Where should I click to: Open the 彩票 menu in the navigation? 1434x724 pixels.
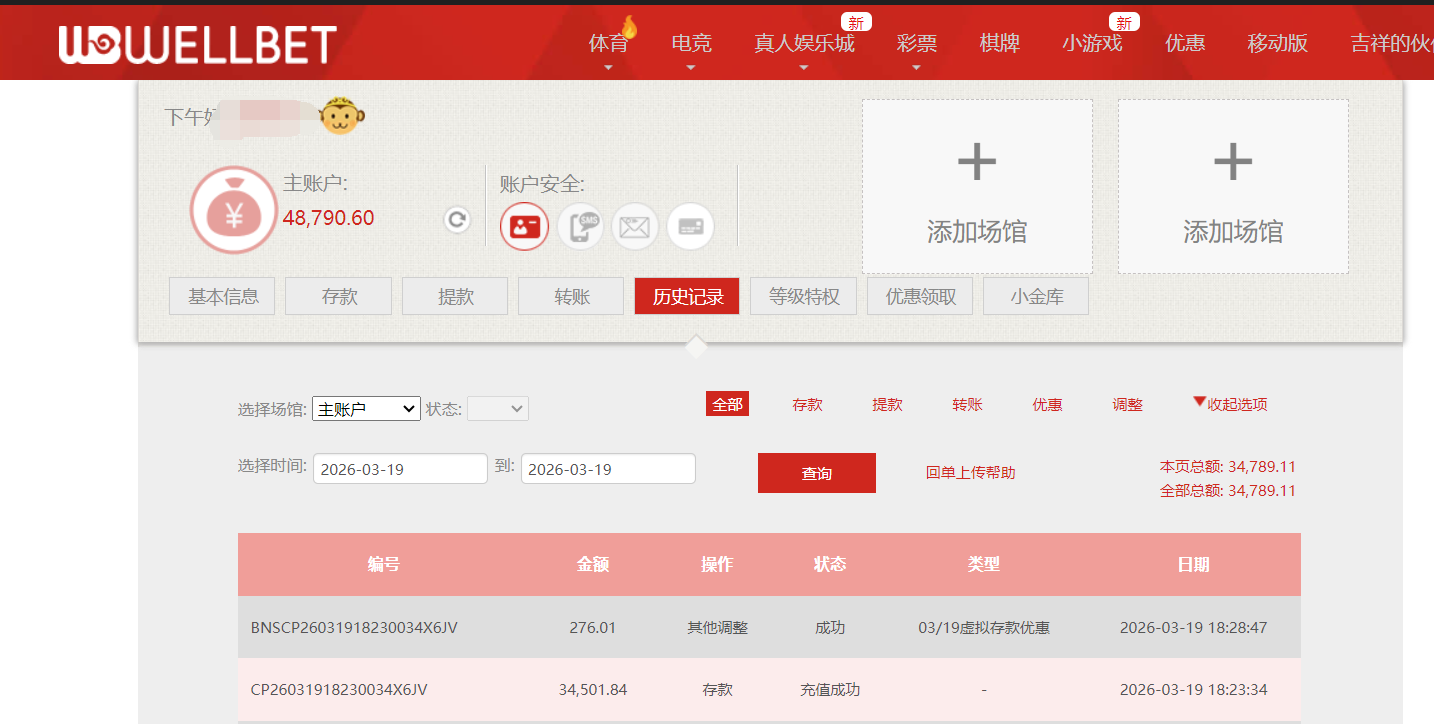pyautogui.click(x=916, y=42)
